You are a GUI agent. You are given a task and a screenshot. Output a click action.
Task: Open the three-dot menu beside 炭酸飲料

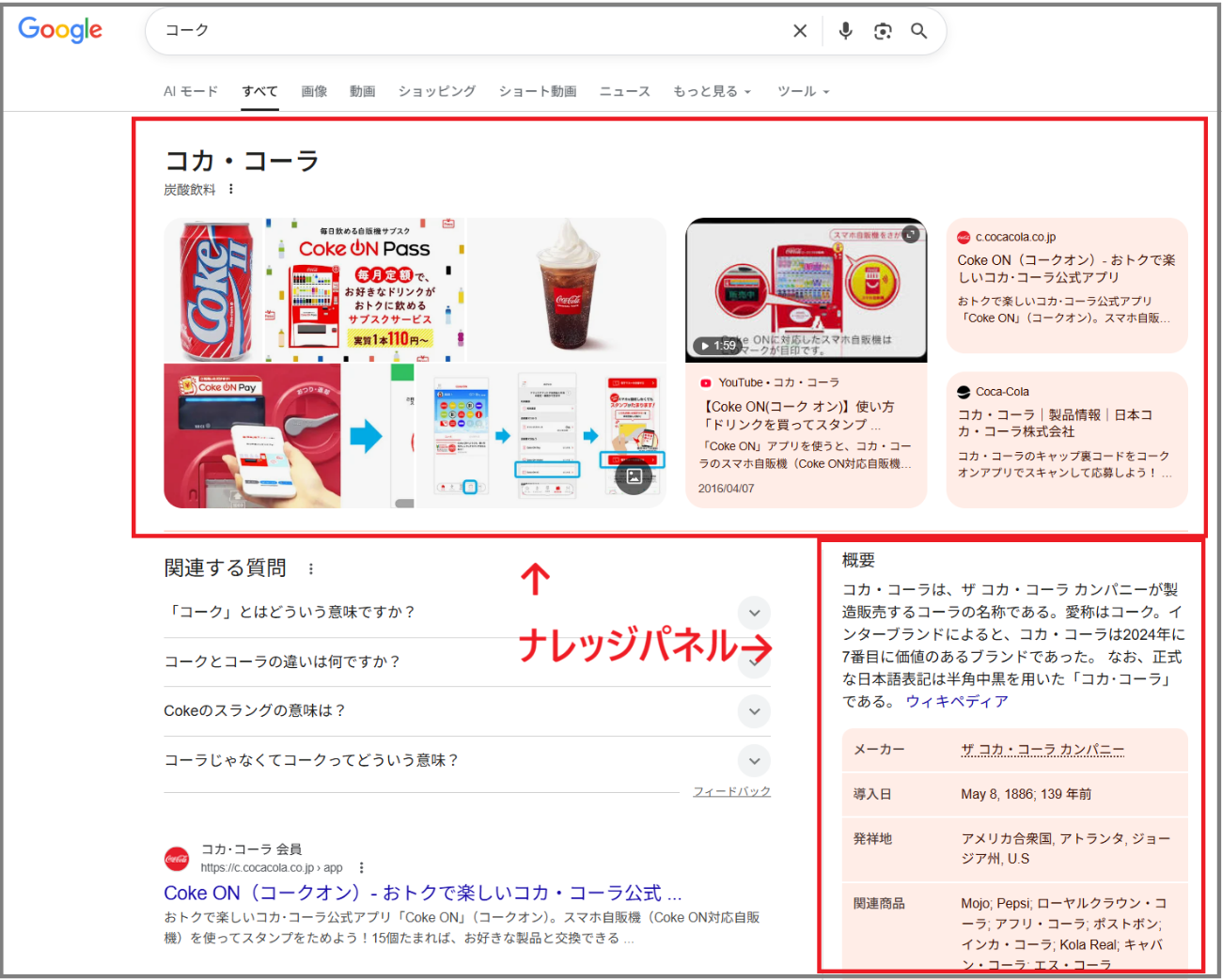coord(230,188)
